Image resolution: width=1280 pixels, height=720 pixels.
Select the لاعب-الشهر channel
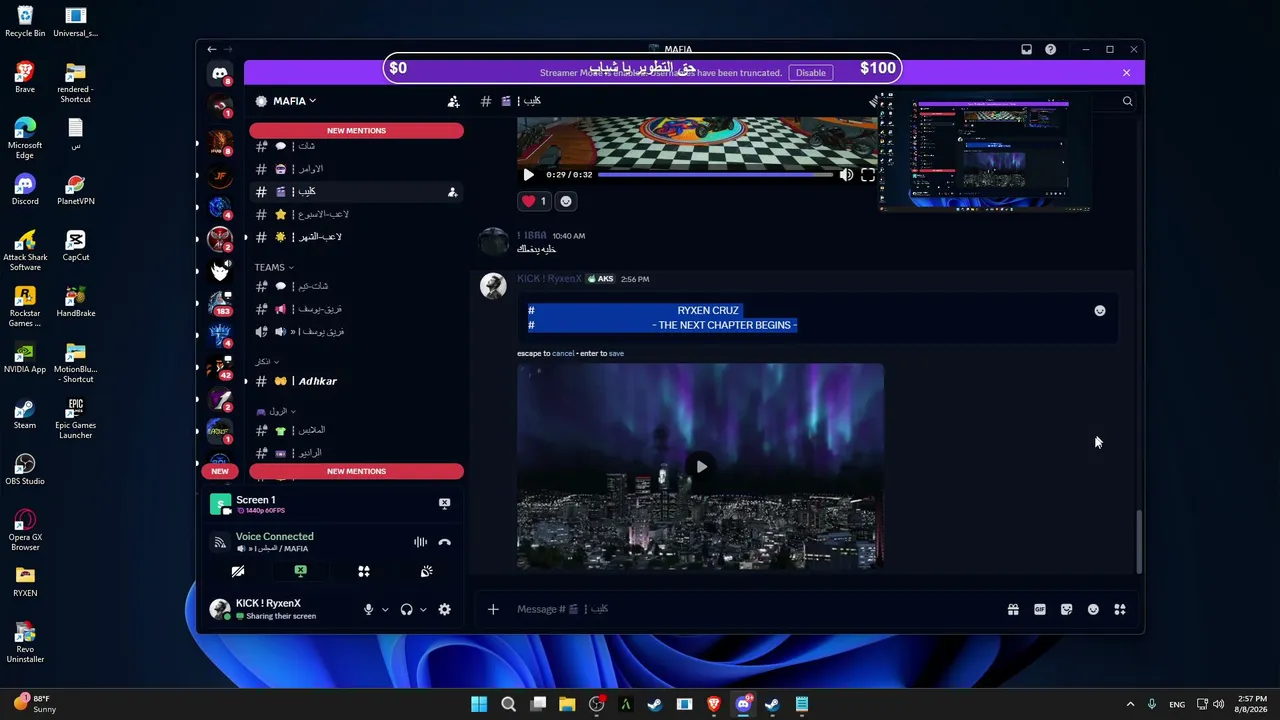click(x=356, y=237)
